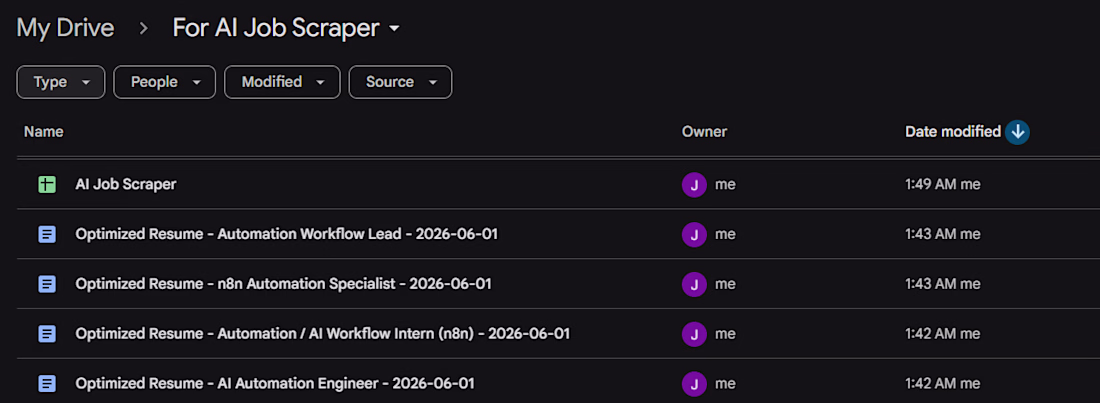Viewport: 1100px width, 403px height.
Task: Click the Docs icon beside AI Workflow Intern resume
Action: tap(47, 334)
